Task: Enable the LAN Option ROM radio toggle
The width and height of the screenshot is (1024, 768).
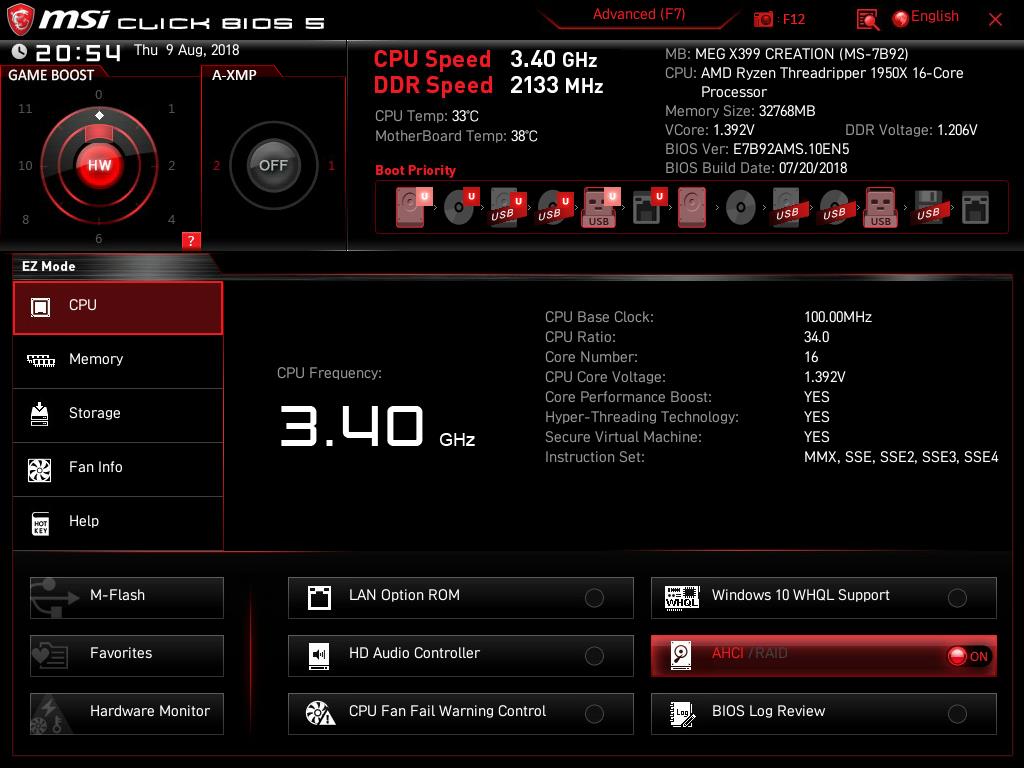Action: coord(594,598)
